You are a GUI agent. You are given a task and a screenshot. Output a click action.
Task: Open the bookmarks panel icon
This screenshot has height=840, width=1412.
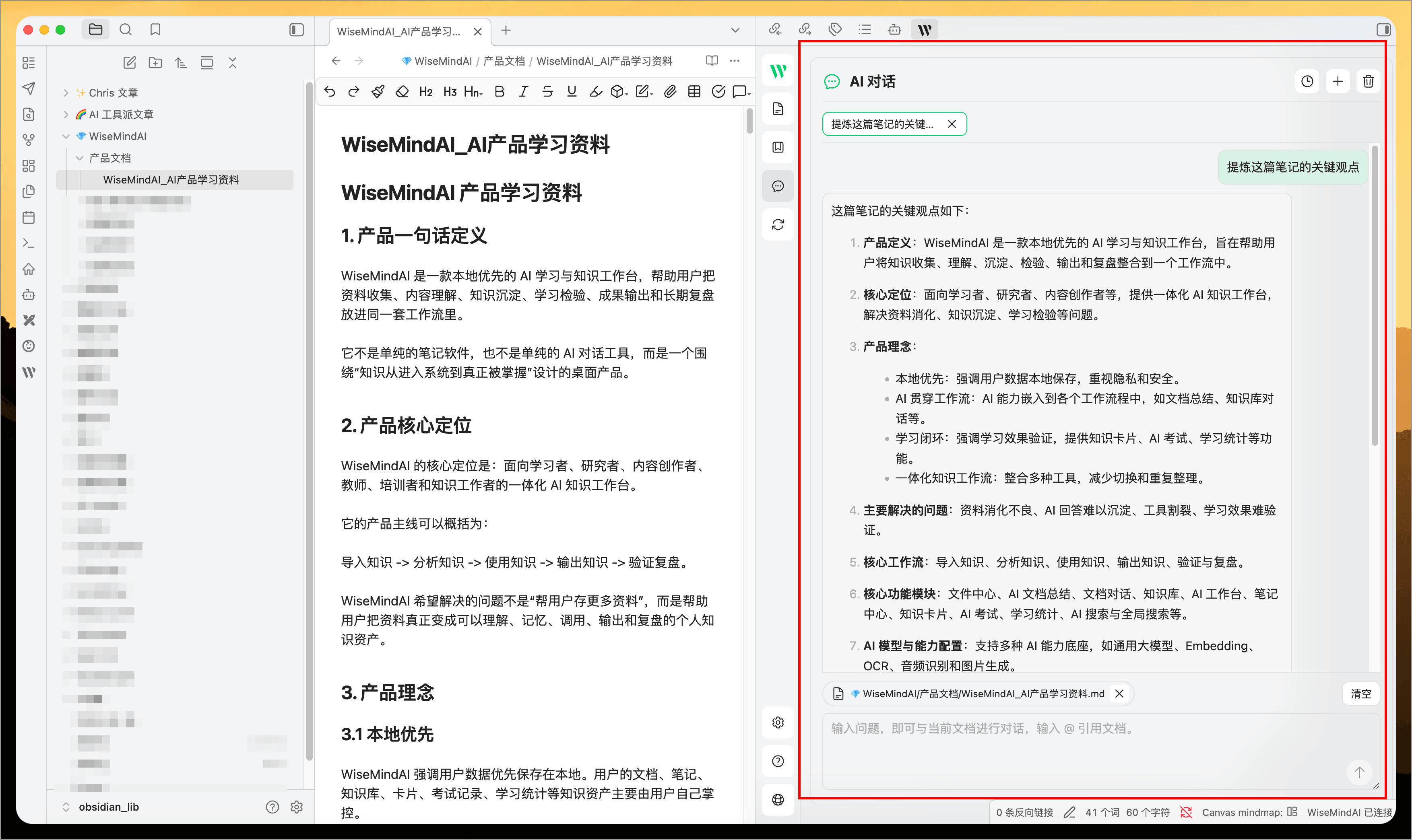pyautogui.click(x=155, y=29)
